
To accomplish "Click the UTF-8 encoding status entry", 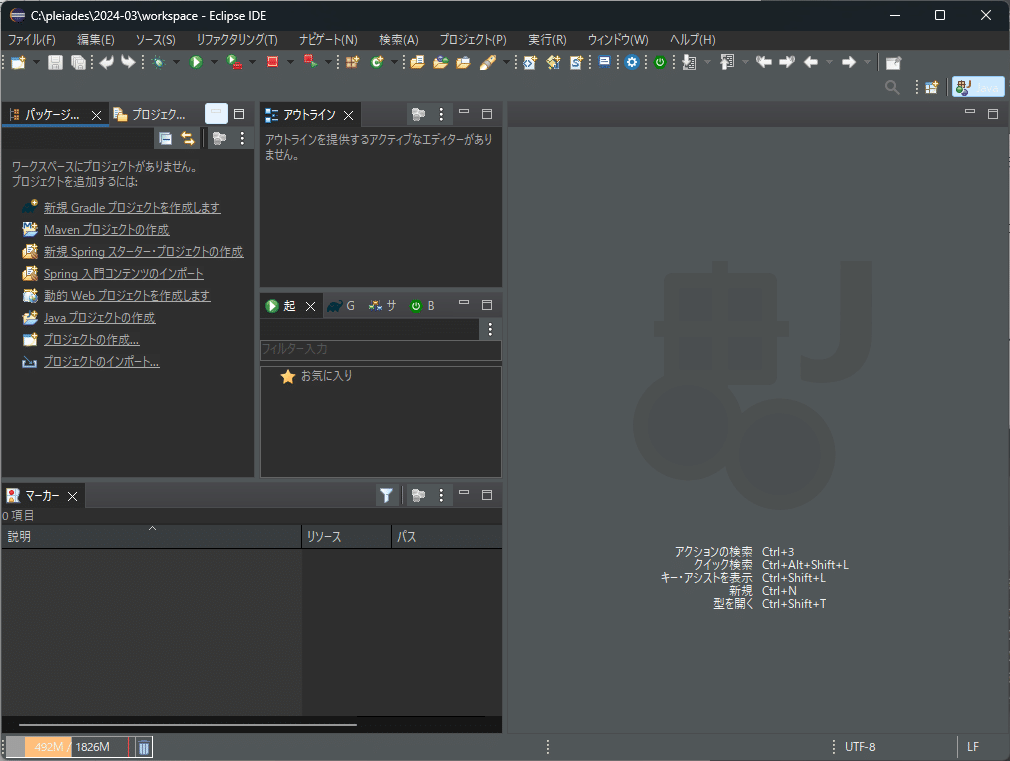I will (860, 747).
